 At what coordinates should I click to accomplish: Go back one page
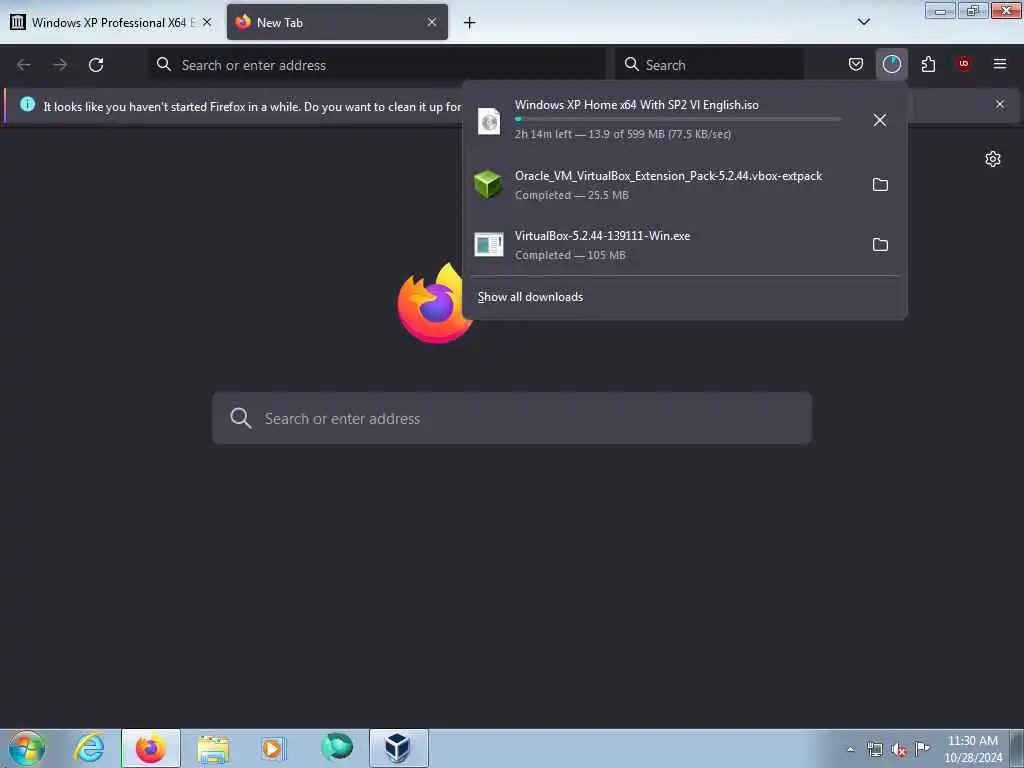24,65
